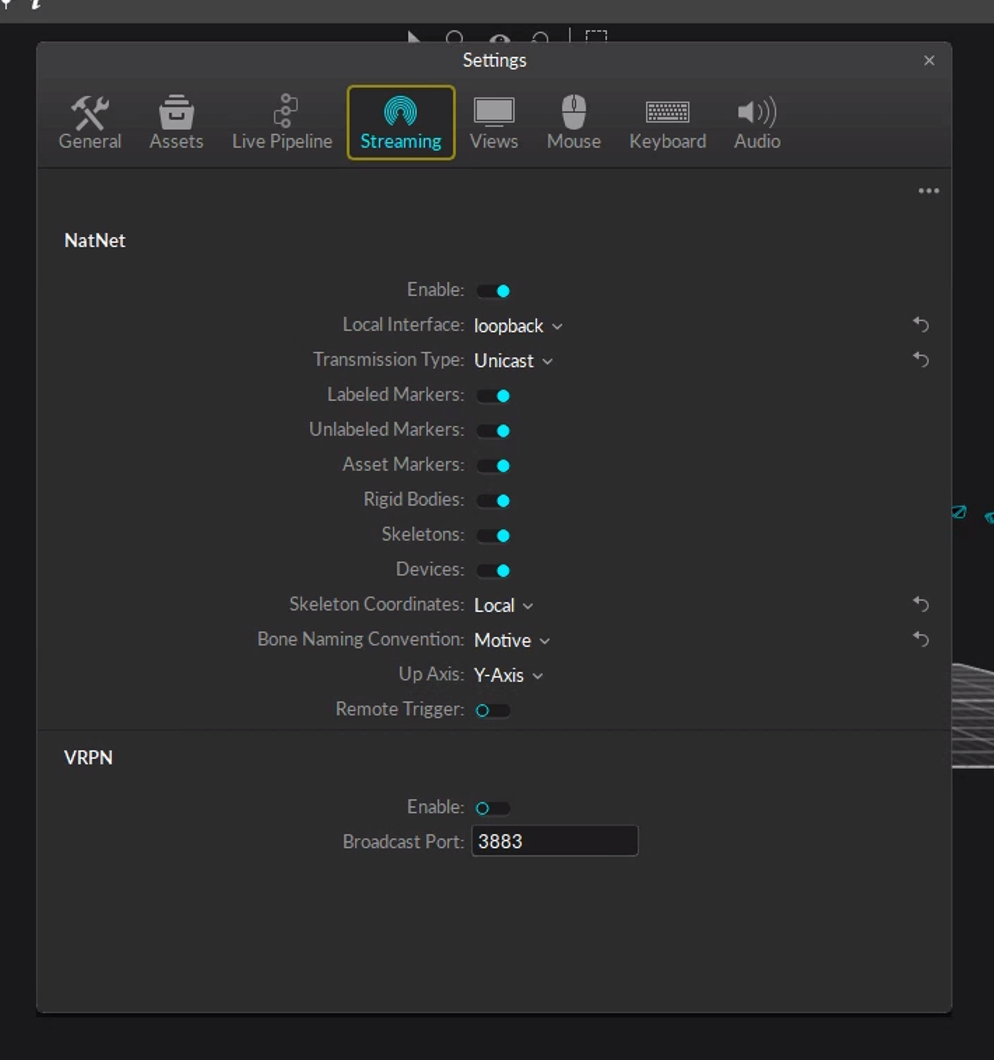Click the Broadcast Port input field
Image resolution: width=994 pixels, height=1060 pixels.
pos(554,841)
